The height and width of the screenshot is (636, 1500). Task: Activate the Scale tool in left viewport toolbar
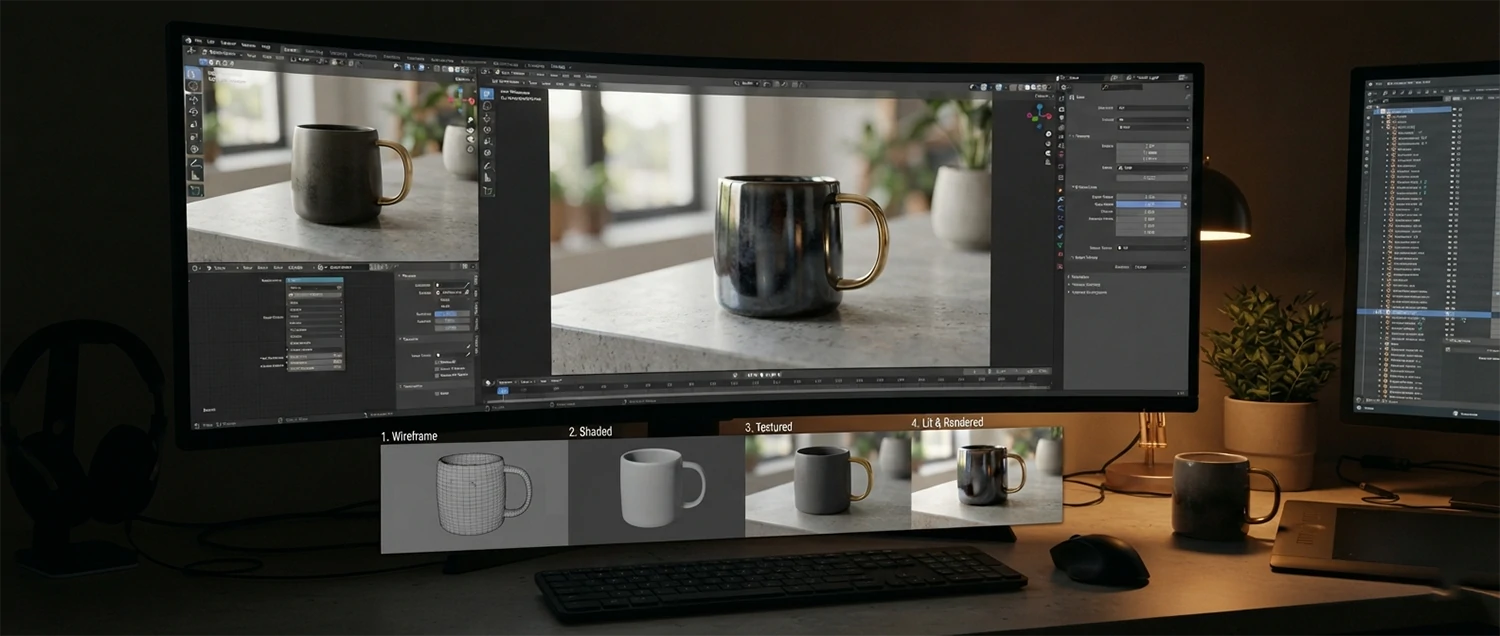[x=193, y=124]
